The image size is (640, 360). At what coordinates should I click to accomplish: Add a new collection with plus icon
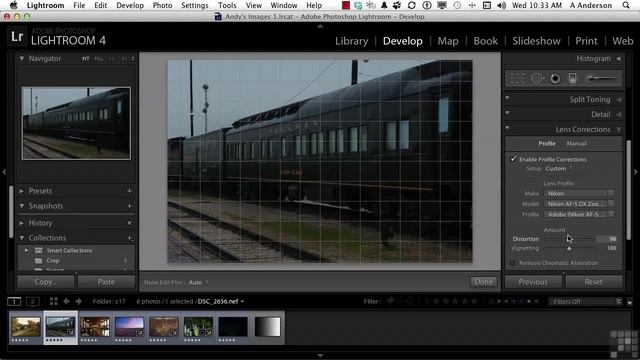pos(129,238)
